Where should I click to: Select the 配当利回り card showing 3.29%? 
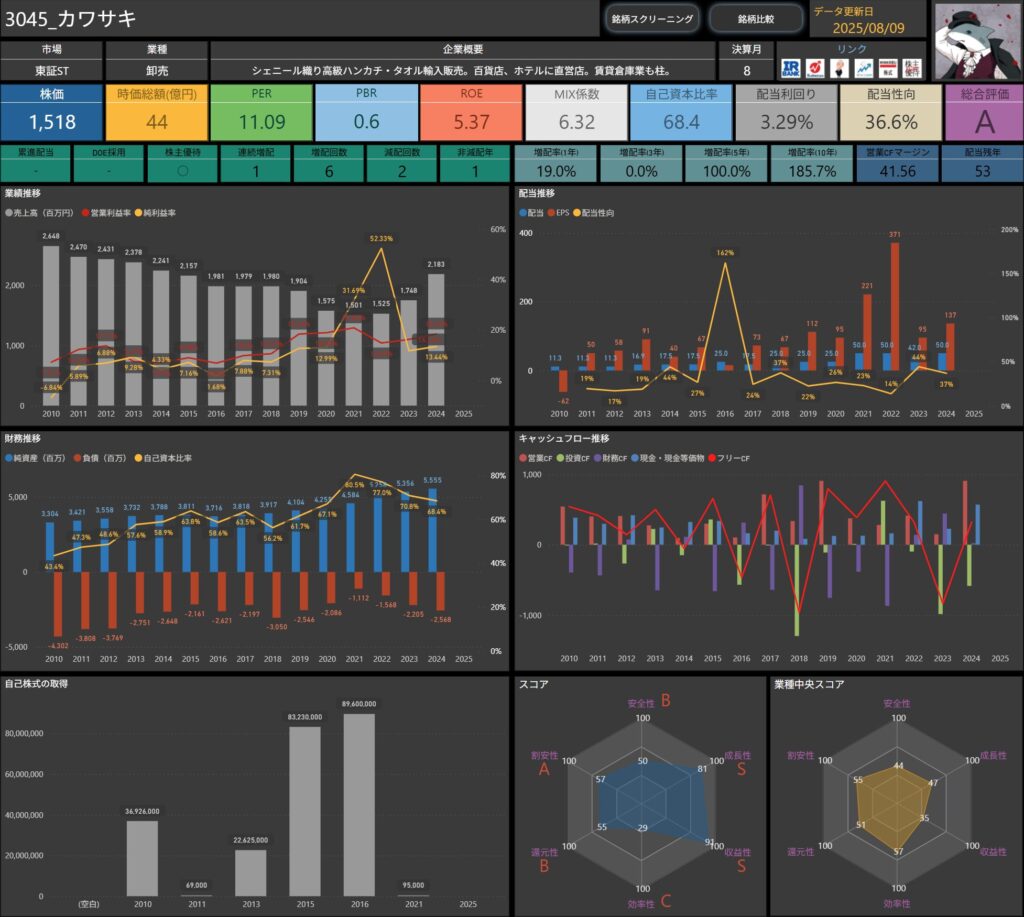[x=786, y=112]
